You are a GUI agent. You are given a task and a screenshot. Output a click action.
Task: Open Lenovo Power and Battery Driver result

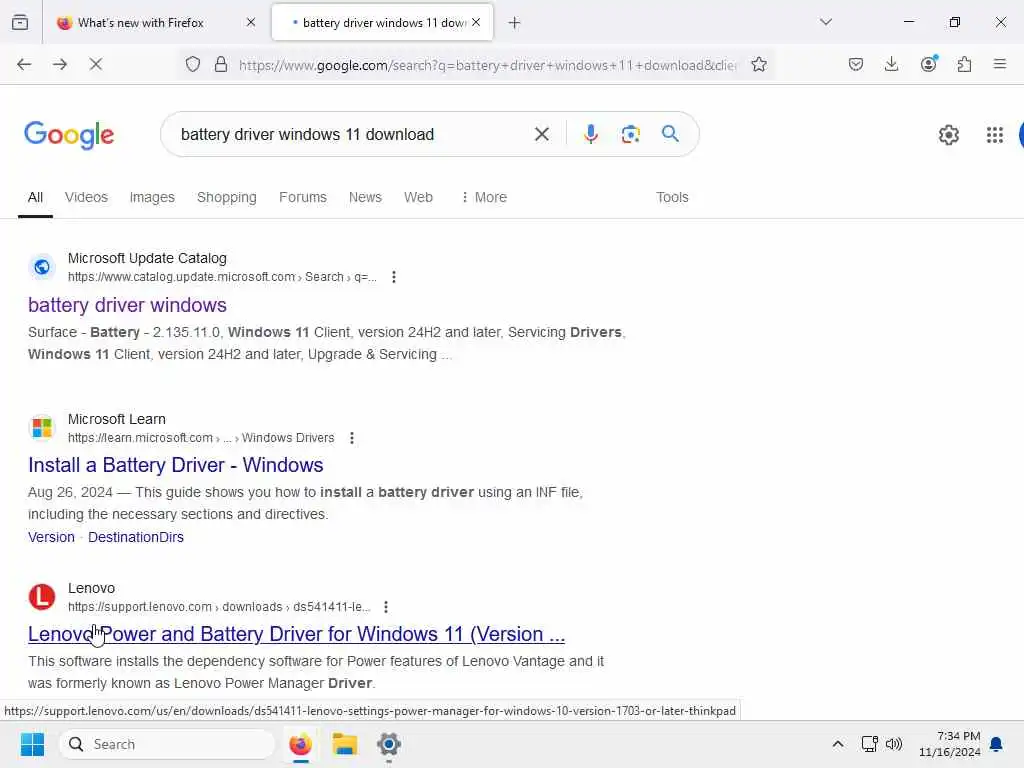pos(296,634)
